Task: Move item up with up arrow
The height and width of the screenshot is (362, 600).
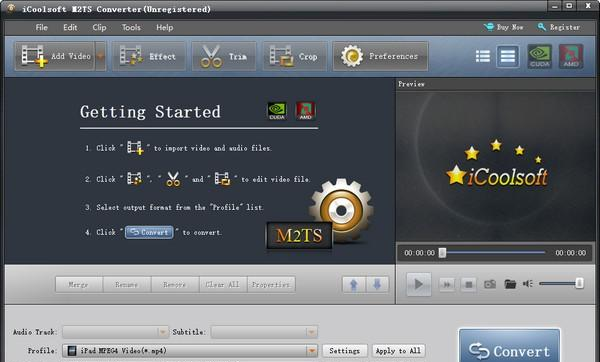Action: (x=354, y=285)
